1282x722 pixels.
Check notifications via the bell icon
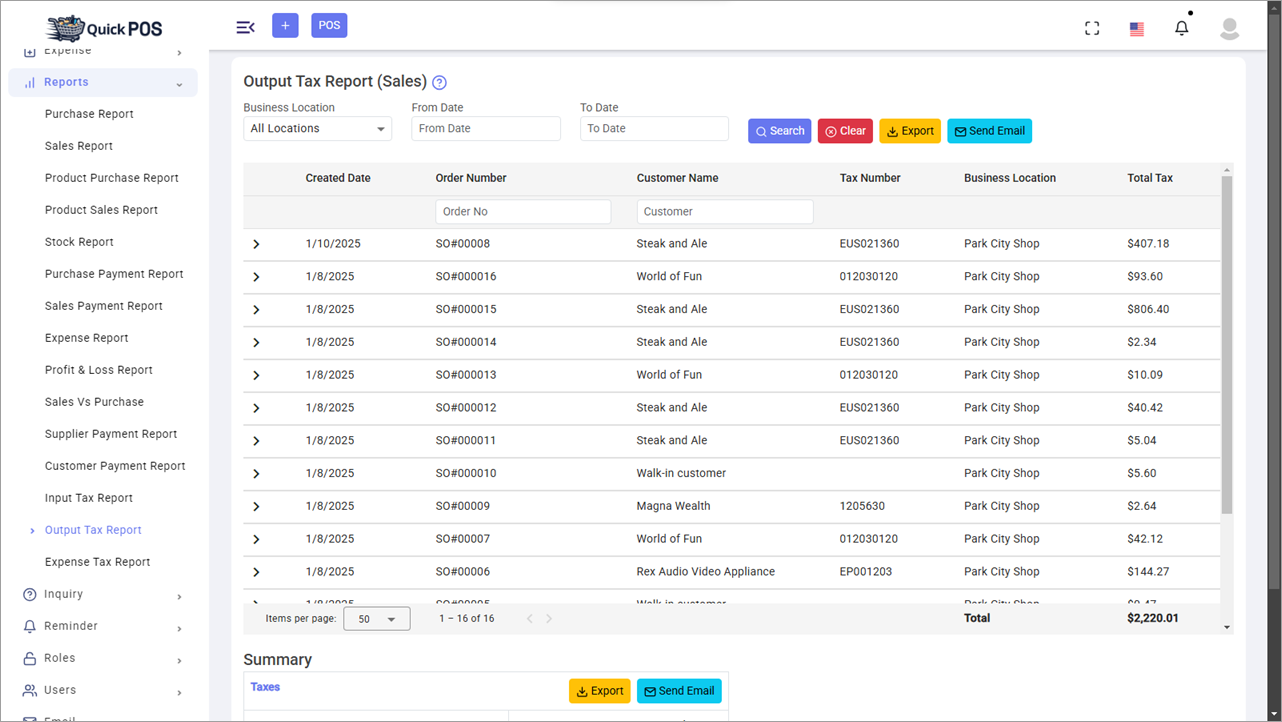click(1181, 27)
